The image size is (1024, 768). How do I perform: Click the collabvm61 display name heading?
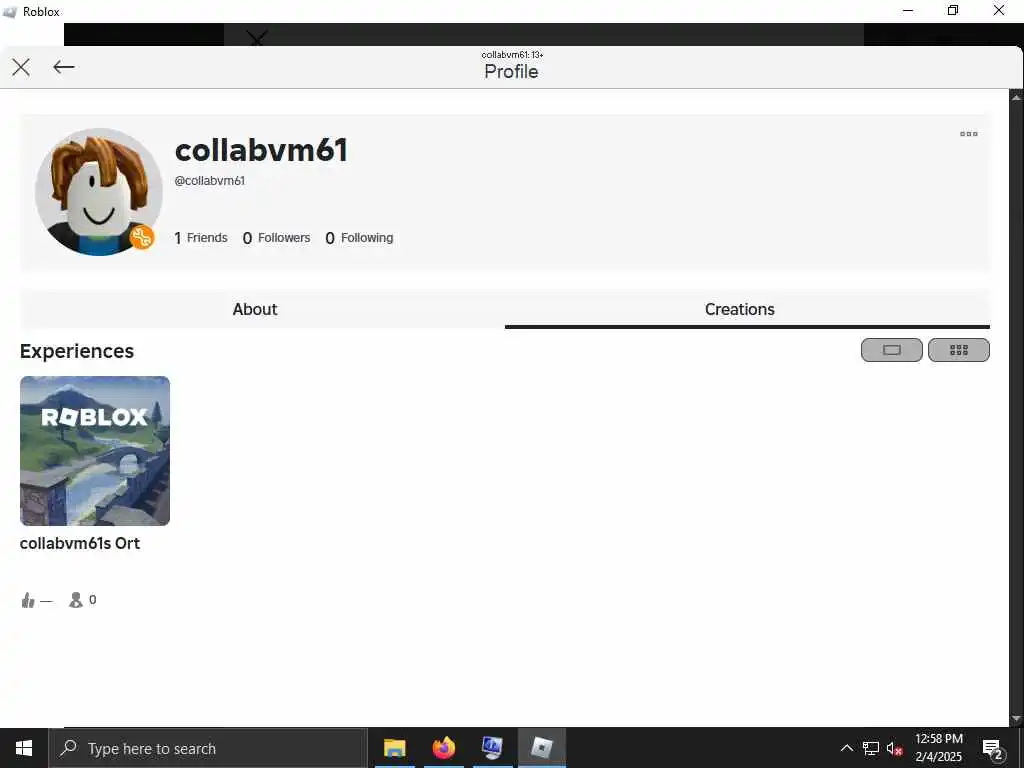pos(261,150)
